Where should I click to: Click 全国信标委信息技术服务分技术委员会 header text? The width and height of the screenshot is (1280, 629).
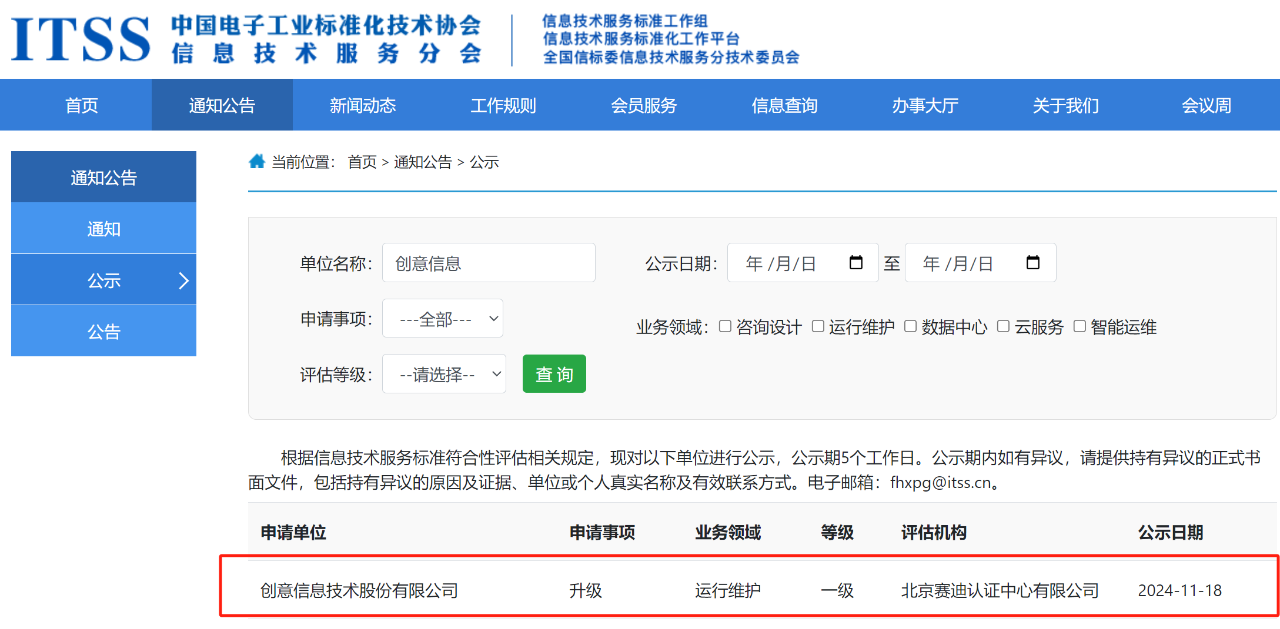(671, 57)
